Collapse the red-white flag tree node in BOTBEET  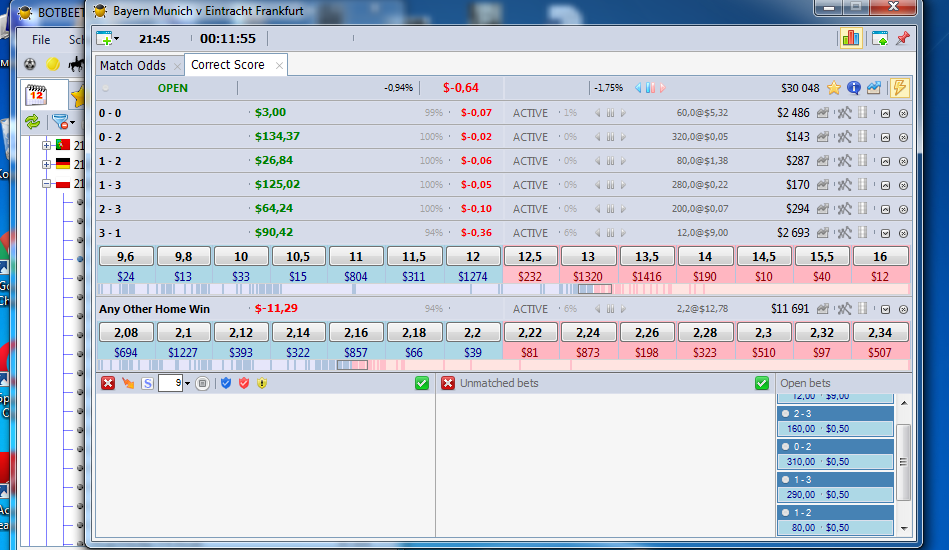(x=46, y=184)
